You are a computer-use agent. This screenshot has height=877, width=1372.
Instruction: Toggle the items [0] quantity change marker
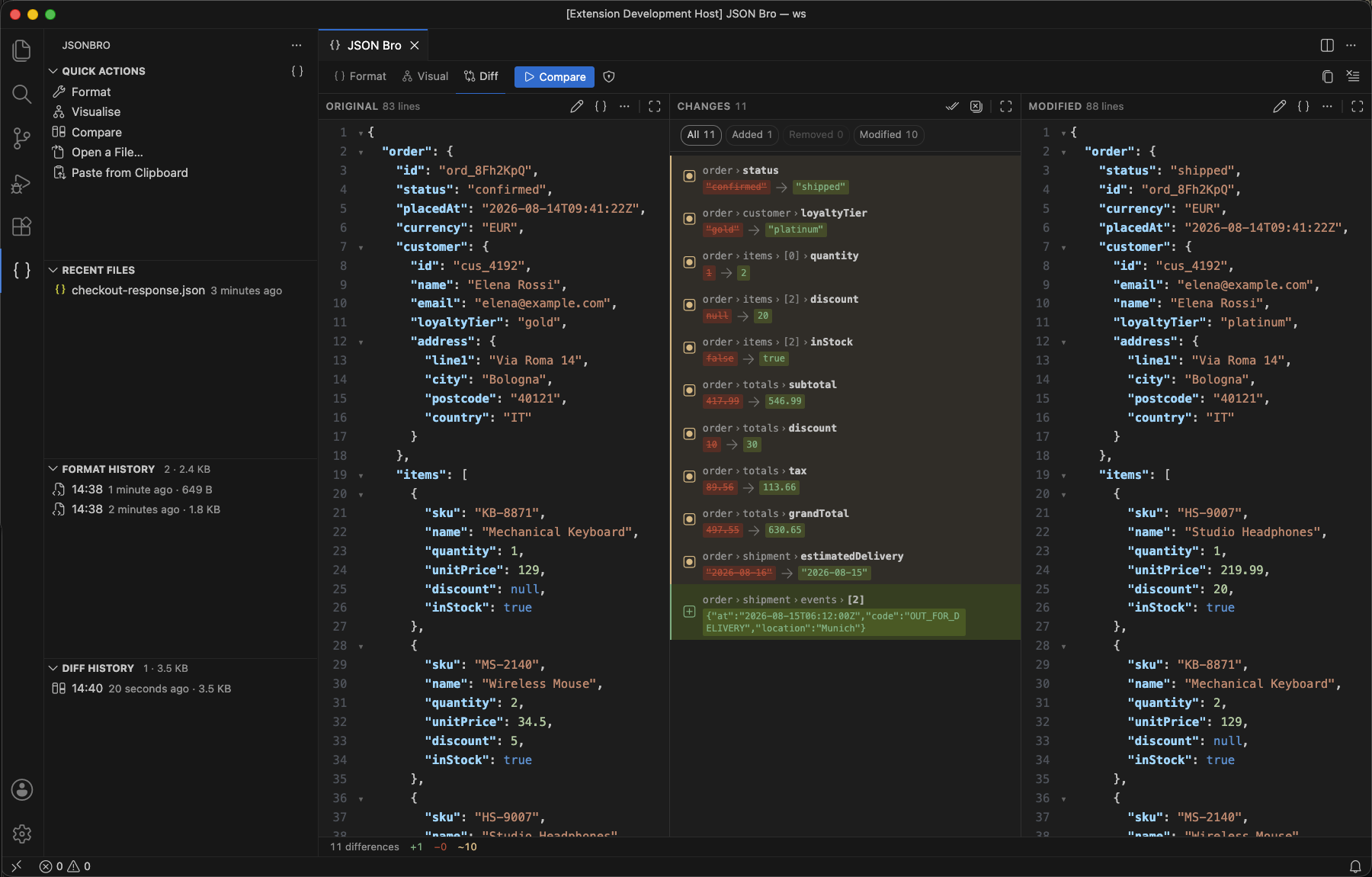coord(689,262)
